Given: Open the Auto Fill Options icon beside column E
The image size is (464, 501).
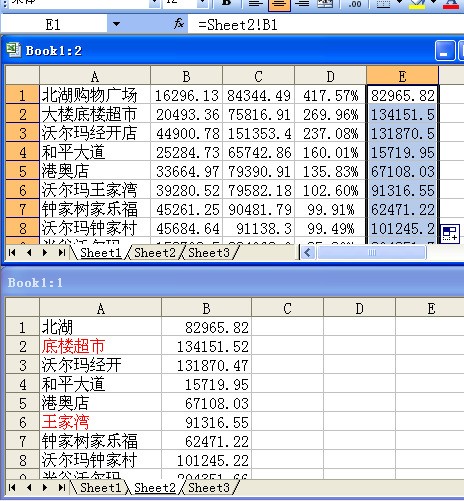Looking at the screenshot, I should coord(451,233).
